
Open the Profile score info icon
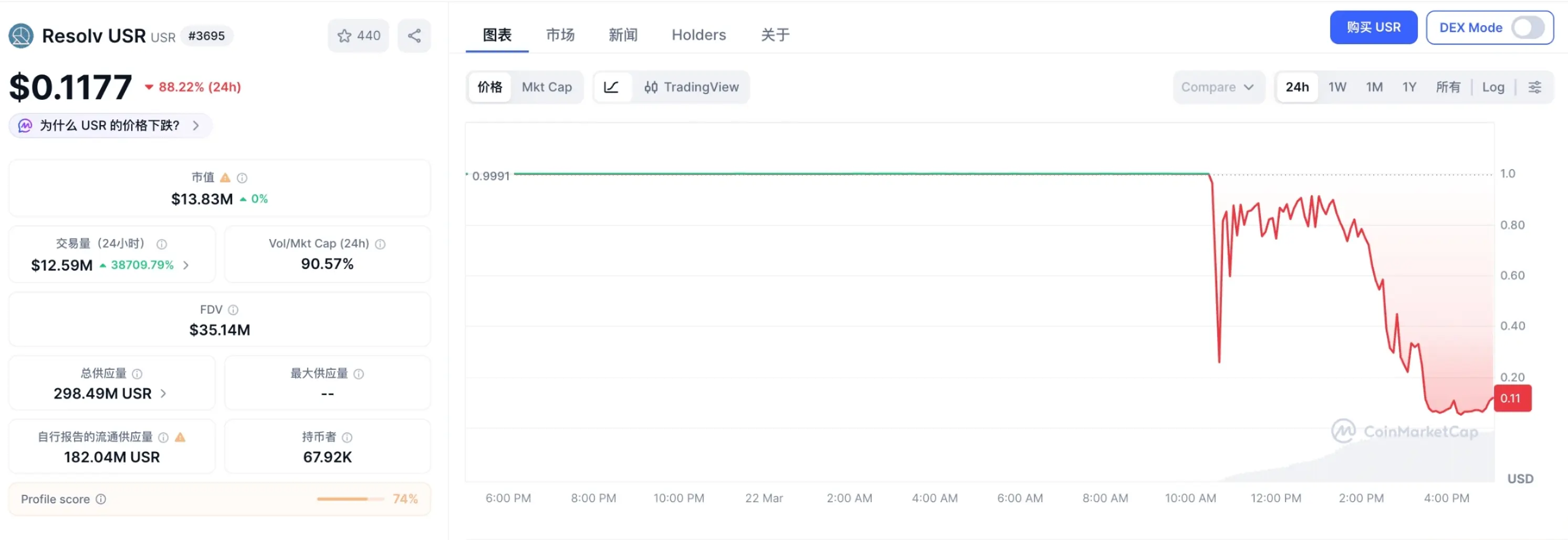(101, 499)
